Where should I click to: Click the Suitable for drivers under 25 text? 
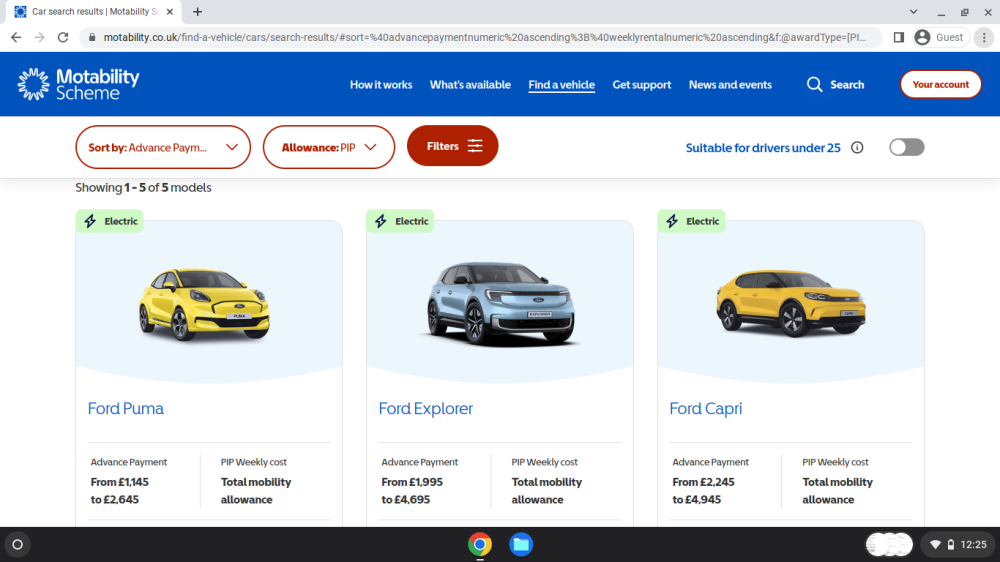coord(763,148)
